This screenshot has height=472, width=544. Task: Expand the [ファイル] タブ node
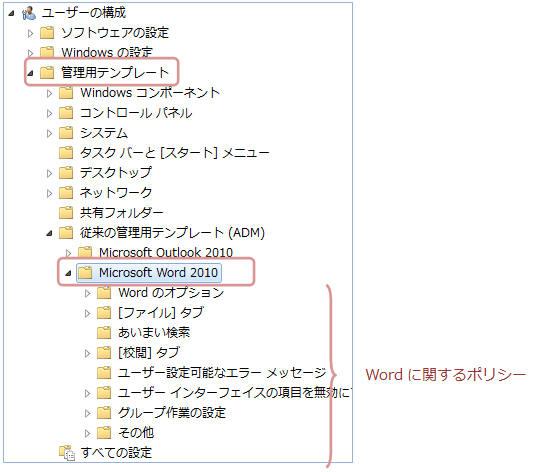[x=88, y=313]
